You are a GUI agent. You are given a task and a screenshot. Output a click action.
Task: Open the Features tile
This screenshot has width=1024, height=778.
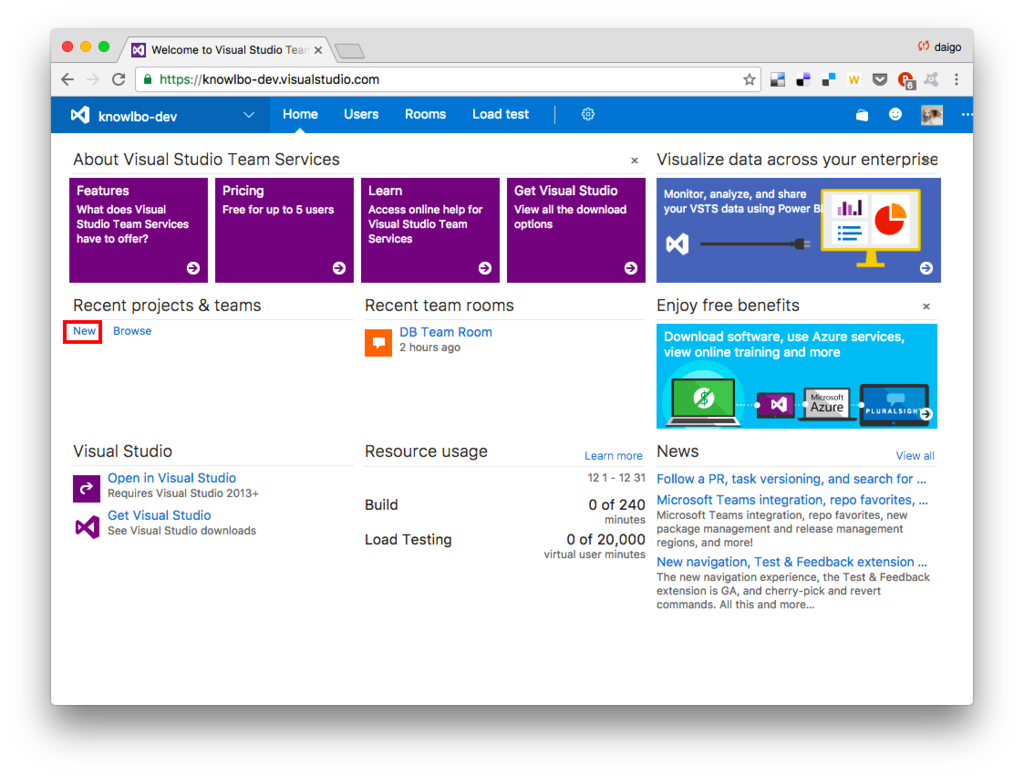(138, 230)
